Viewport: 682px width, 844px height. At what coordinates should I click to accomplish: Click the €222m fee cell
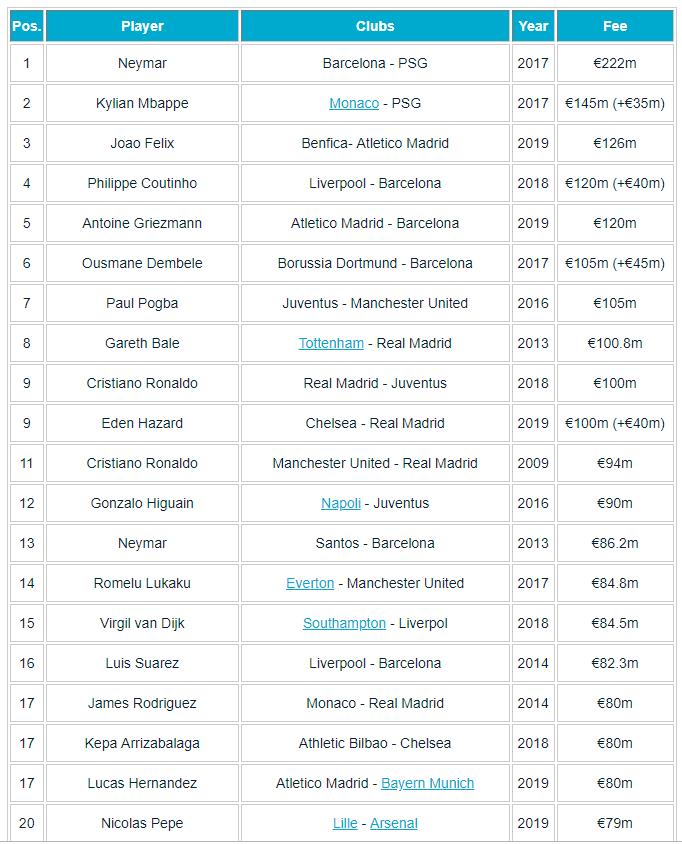click(615, 63)
